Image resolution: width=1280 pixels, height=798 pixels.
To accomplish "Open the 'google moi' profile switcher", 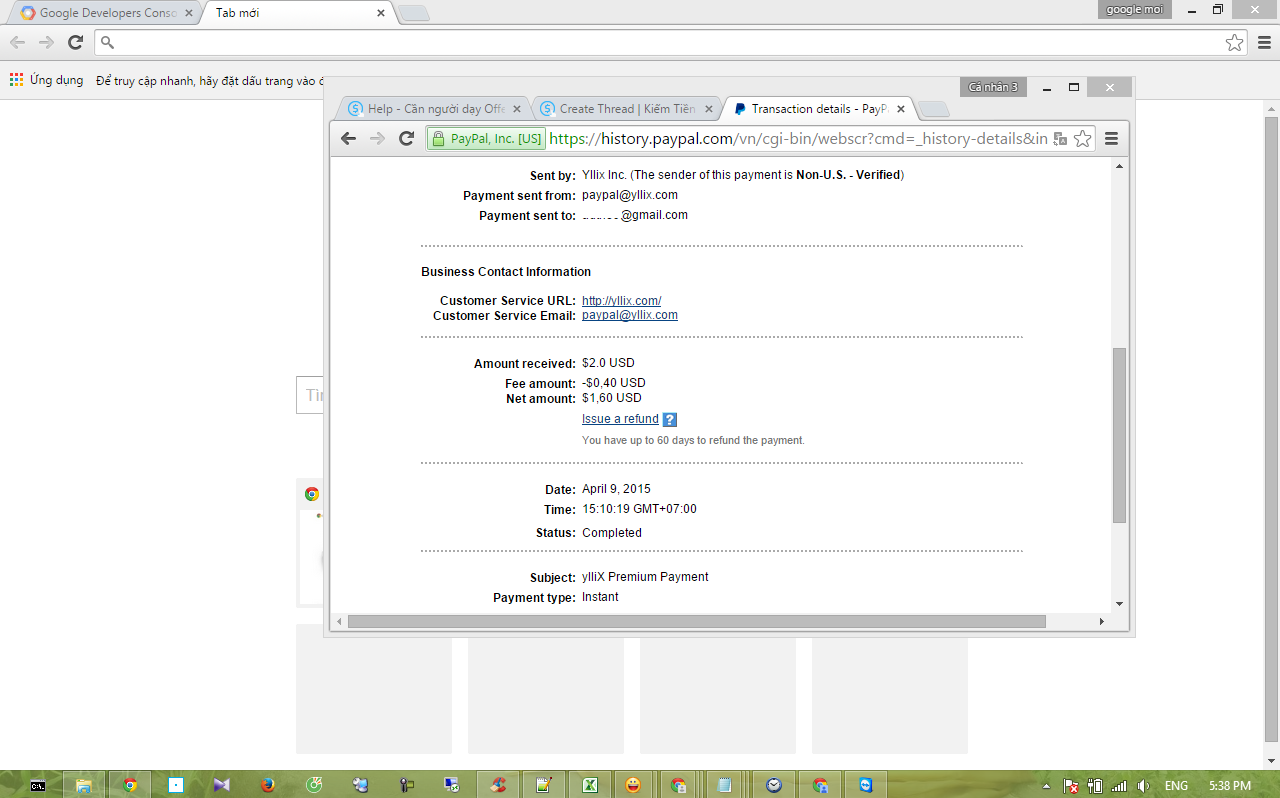I will (x=1135, y=9).
